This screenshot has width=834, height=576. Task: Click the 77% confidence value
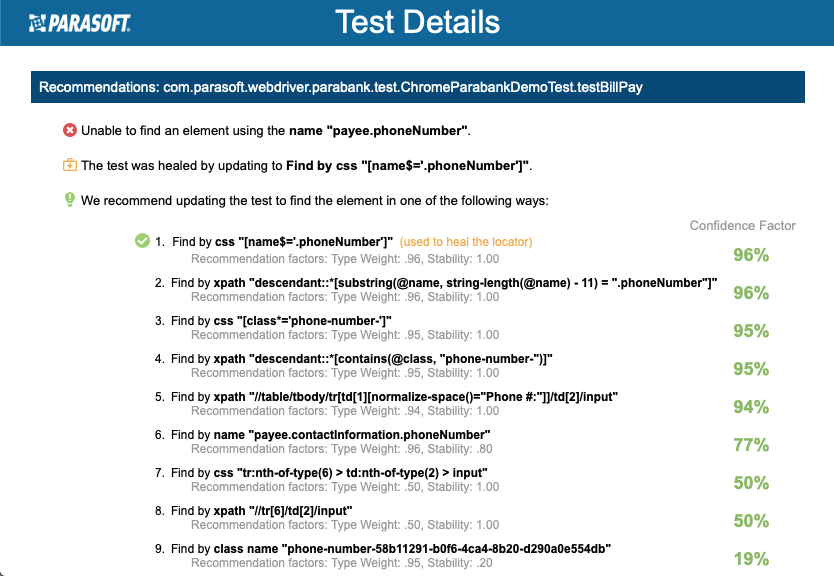(x=751, y=445)
